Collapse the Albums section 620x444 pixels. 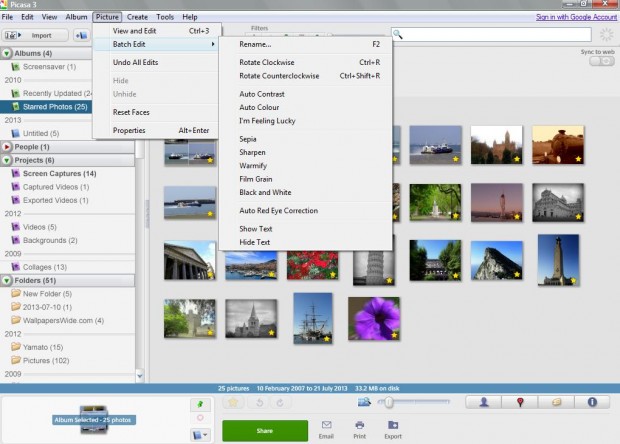click(7, 53)
